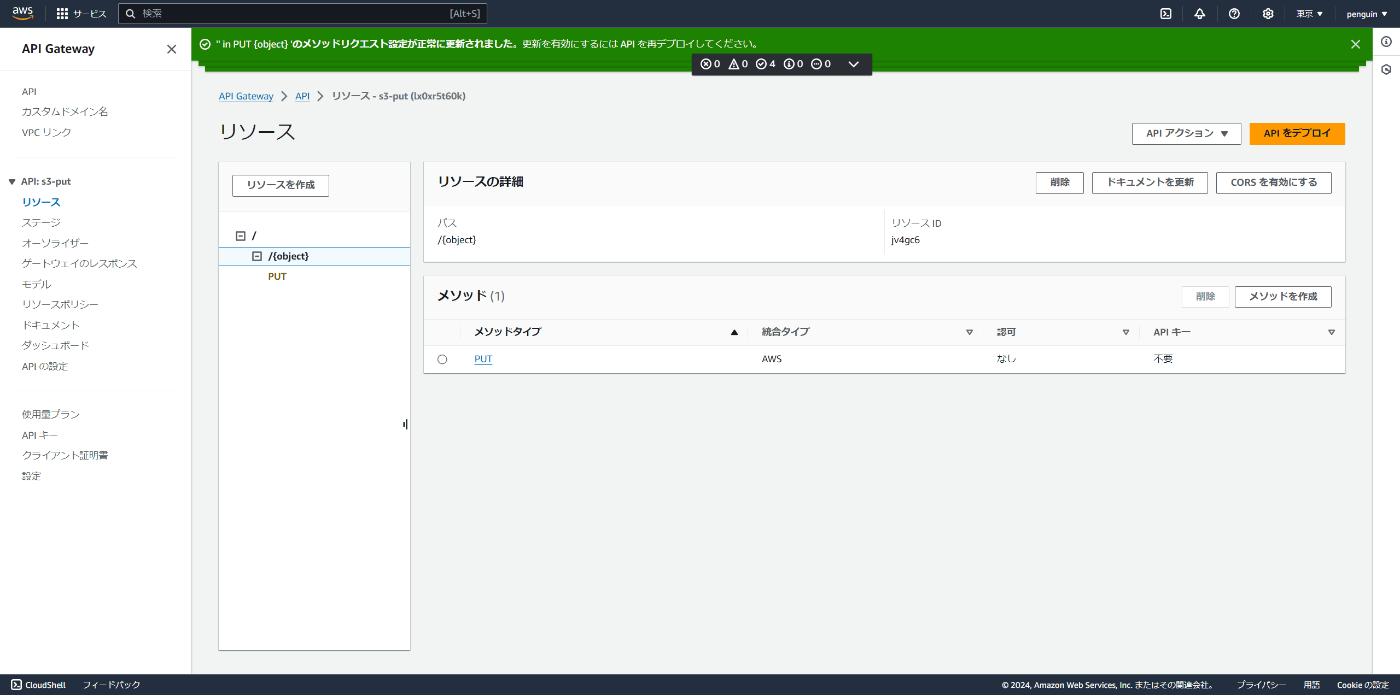Screen dimensions: 1400x695
Task: Open プライバシー footer link
Action: coord(1261,685)
